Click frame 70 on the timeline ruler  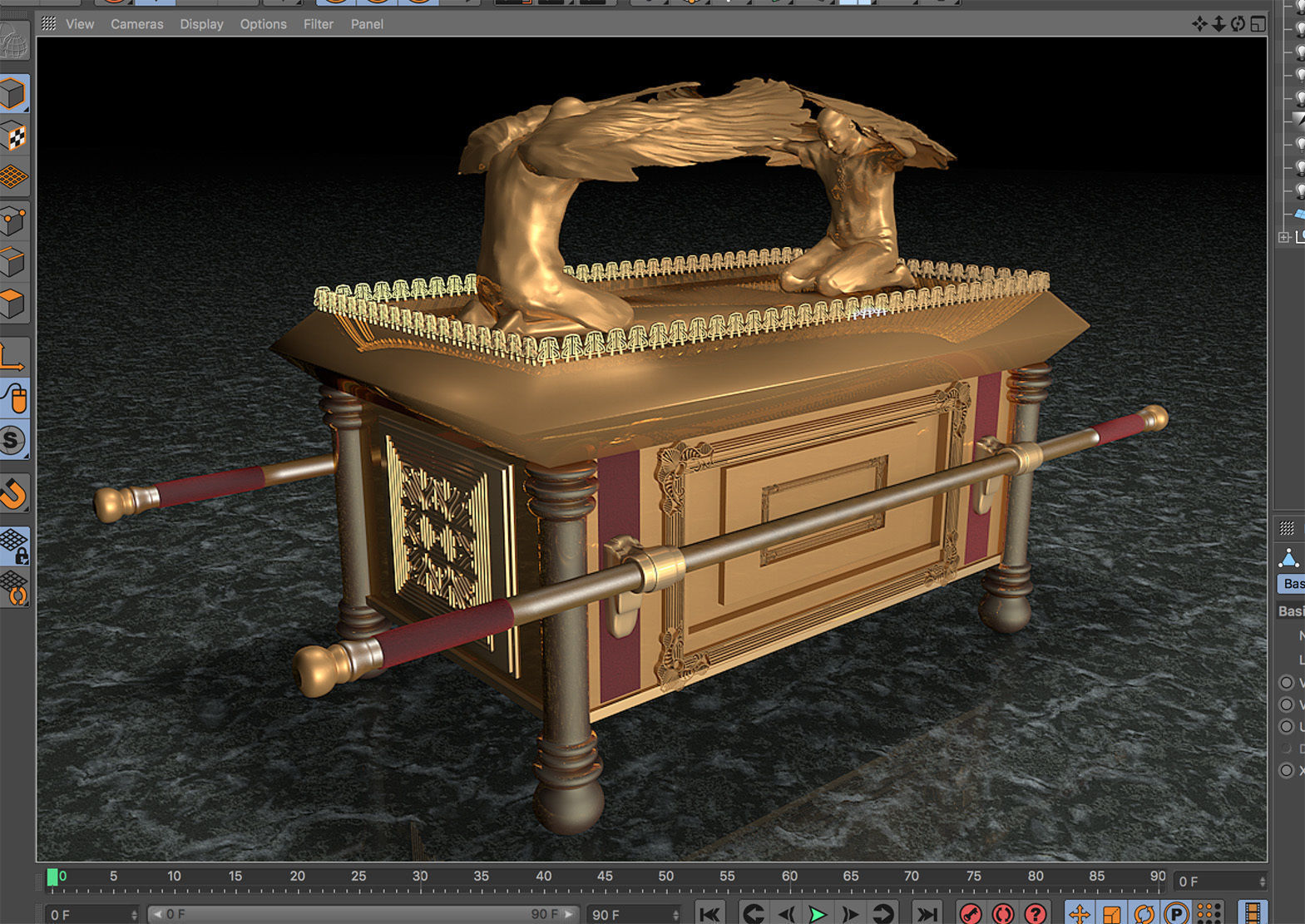(912, 877)
